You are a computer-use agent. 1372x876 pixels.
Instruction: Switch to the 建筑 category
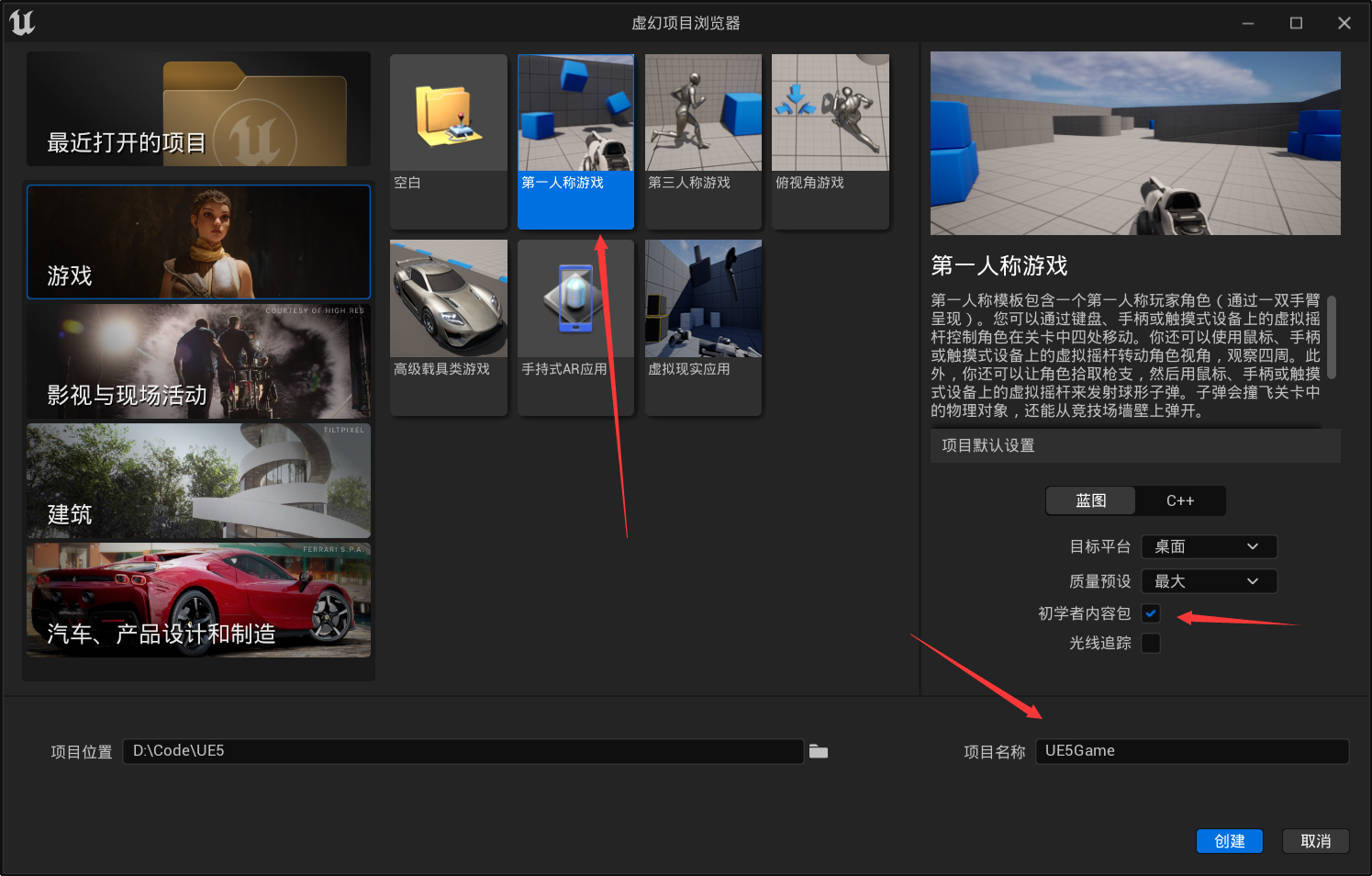[198, 480]
